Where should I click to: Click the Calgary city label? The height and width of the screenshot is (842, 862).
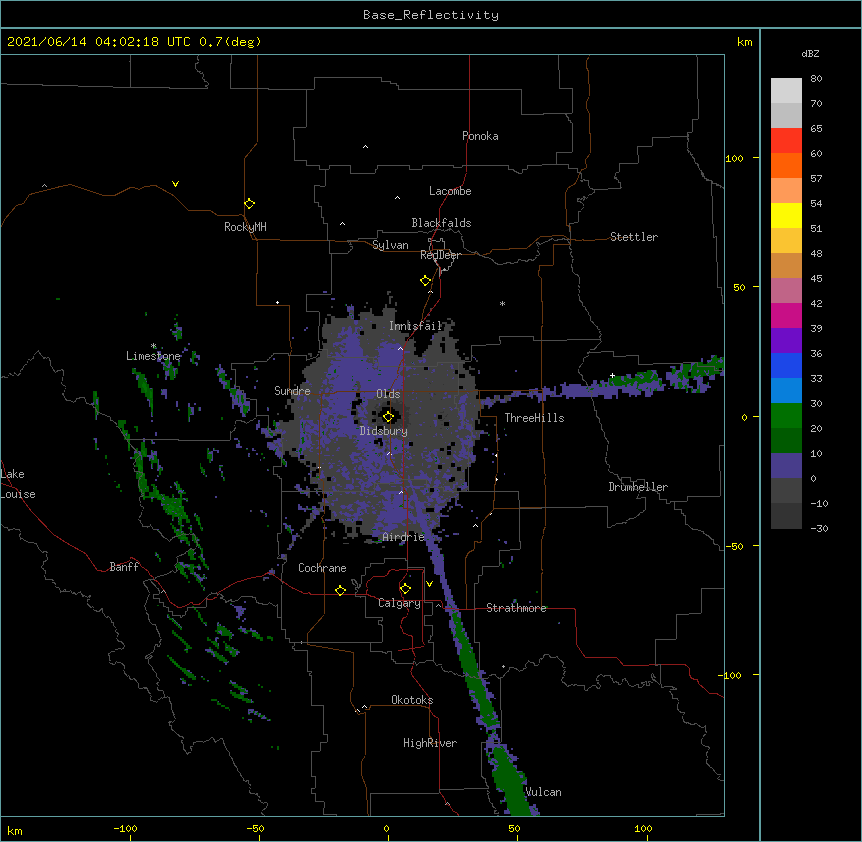pyautogui.click(x=399, y=603)
